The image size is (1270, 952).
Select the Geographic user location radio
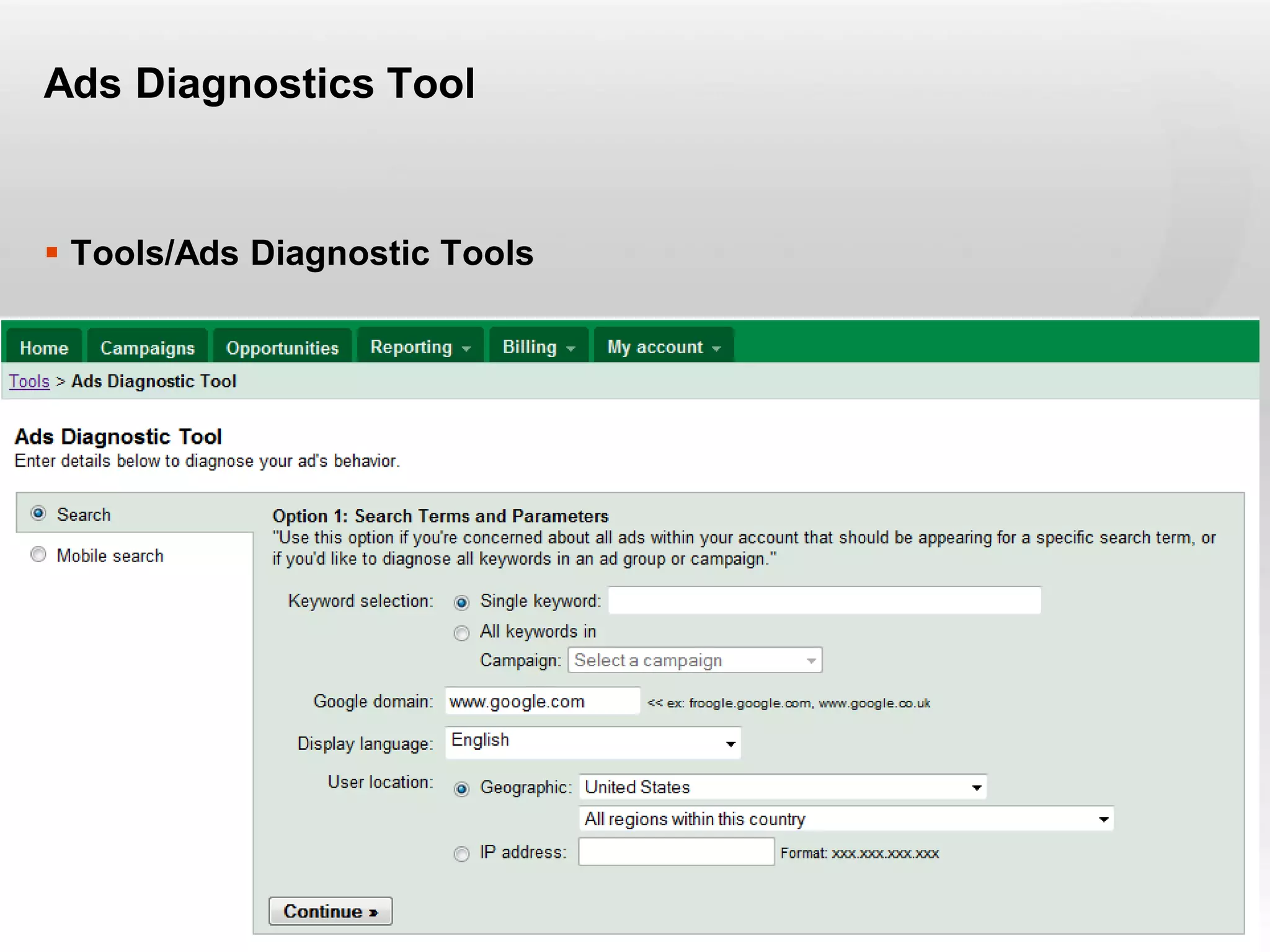(x=461, y=789)
